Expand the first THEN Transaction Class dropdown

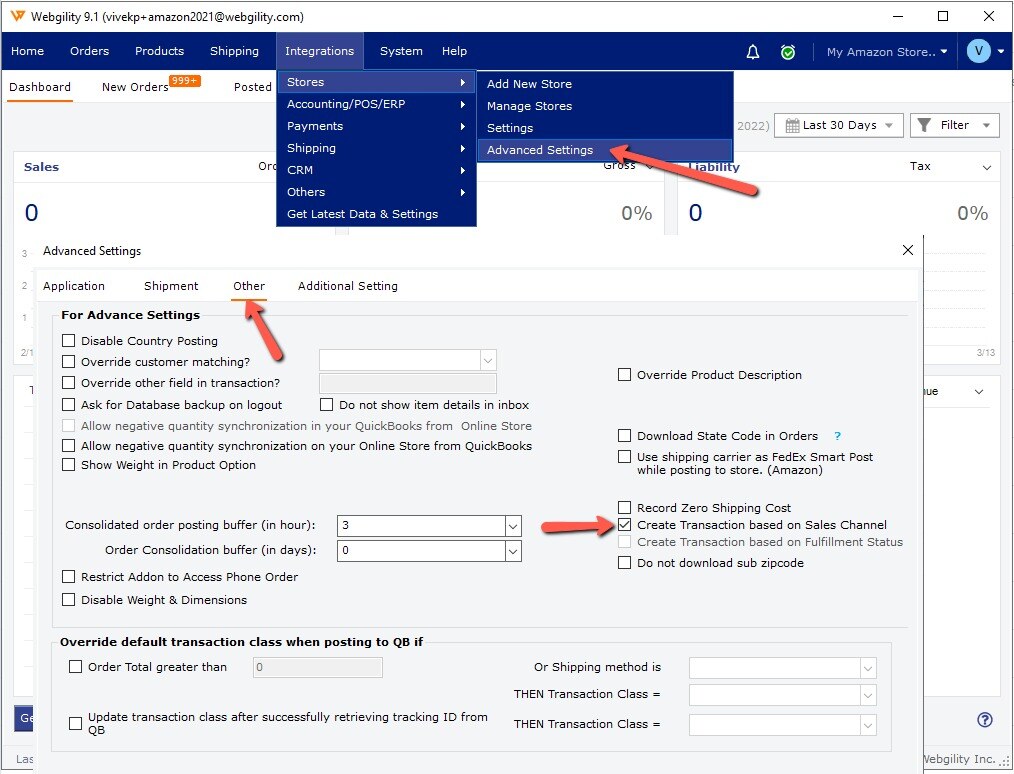(x=868, y=695)
